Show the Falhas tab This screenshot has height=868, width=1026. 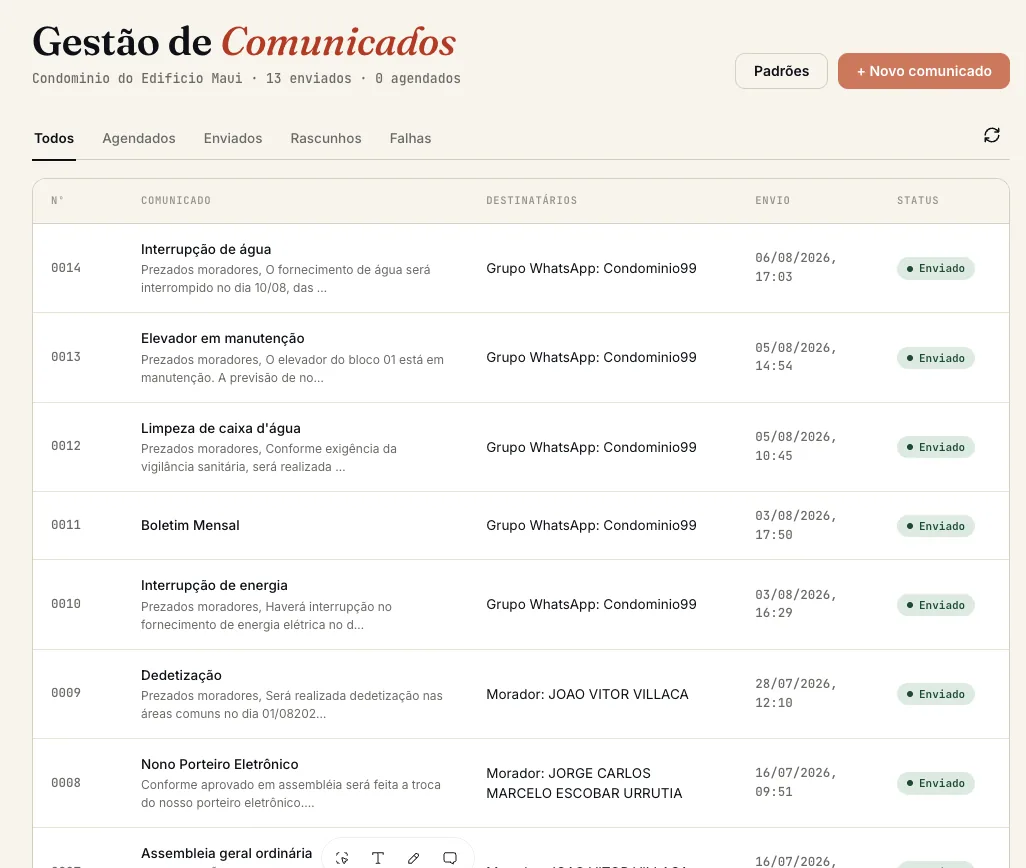[410, 139]
